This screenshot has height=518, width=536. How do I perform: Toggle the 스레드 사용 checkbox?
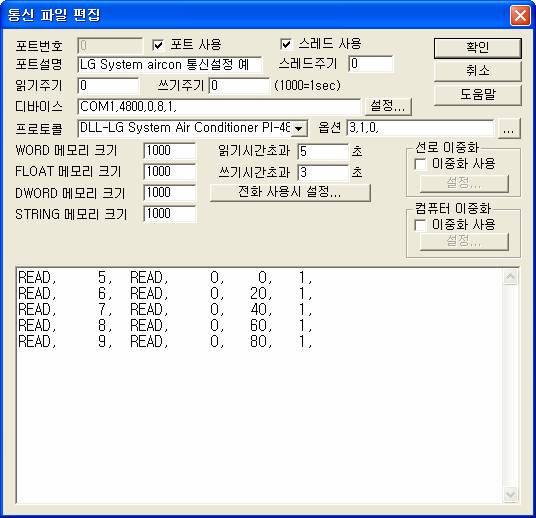point(286,44)
